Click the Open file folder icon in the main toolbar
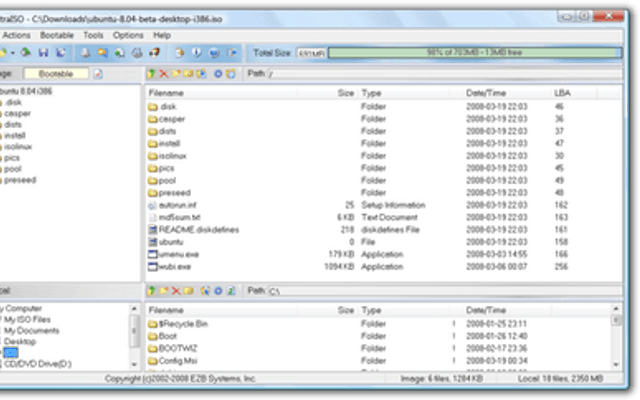The height and width of the screenshot is (400, 640). pyautogui.click(x=3, y=53)
